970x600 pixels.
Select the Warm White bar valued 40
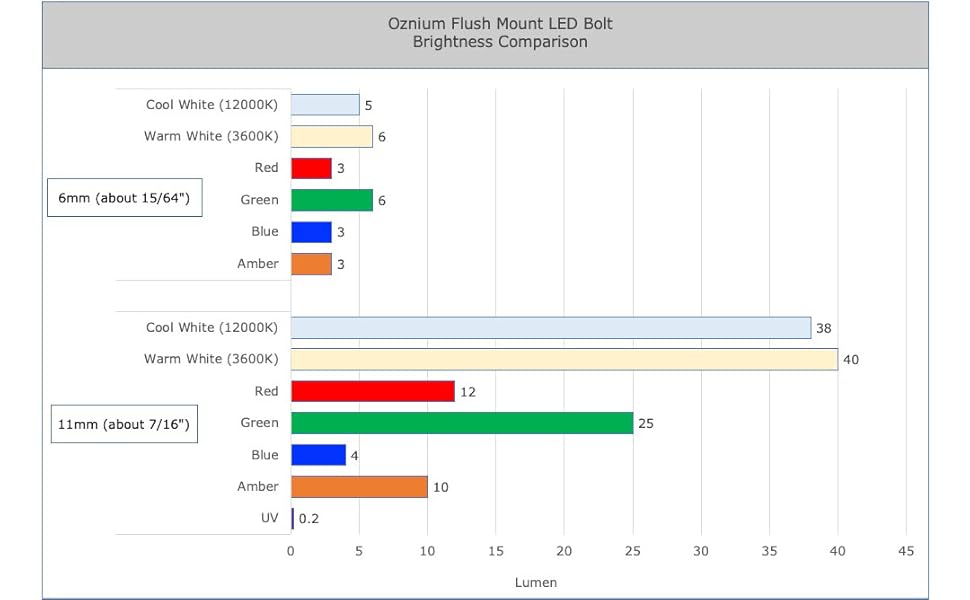(564, 359)
